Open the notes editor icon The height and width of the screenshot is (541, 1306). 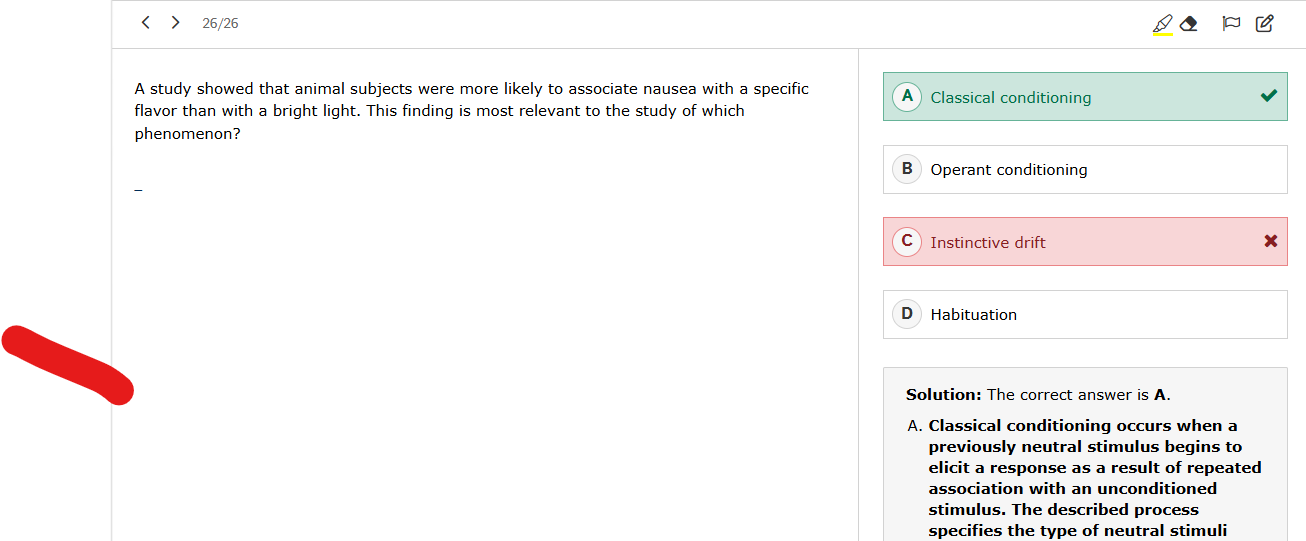(x=1265, y=23)
